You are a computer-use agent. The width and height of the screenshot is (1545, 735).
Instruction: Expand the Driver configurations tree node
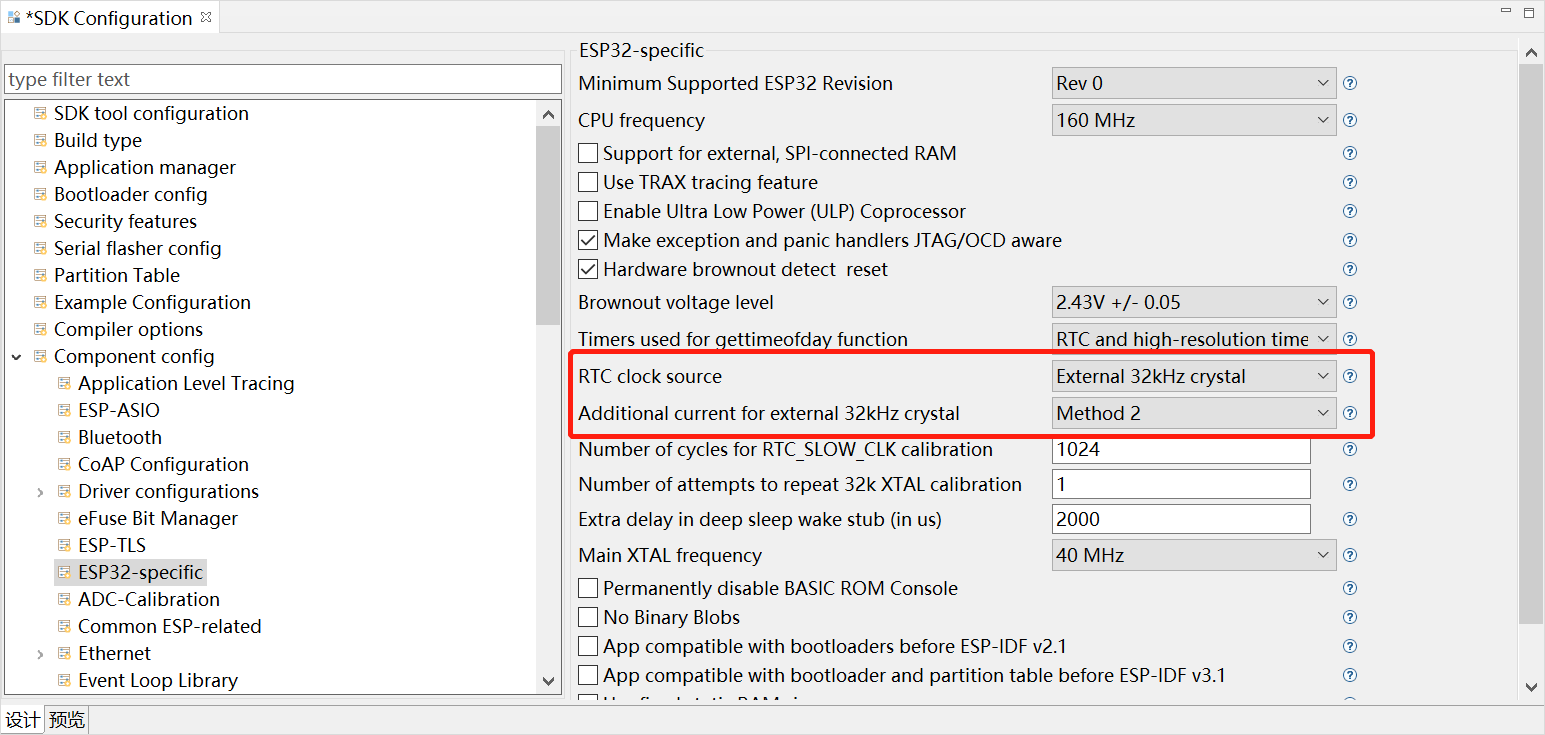click(x=40, y=491)
